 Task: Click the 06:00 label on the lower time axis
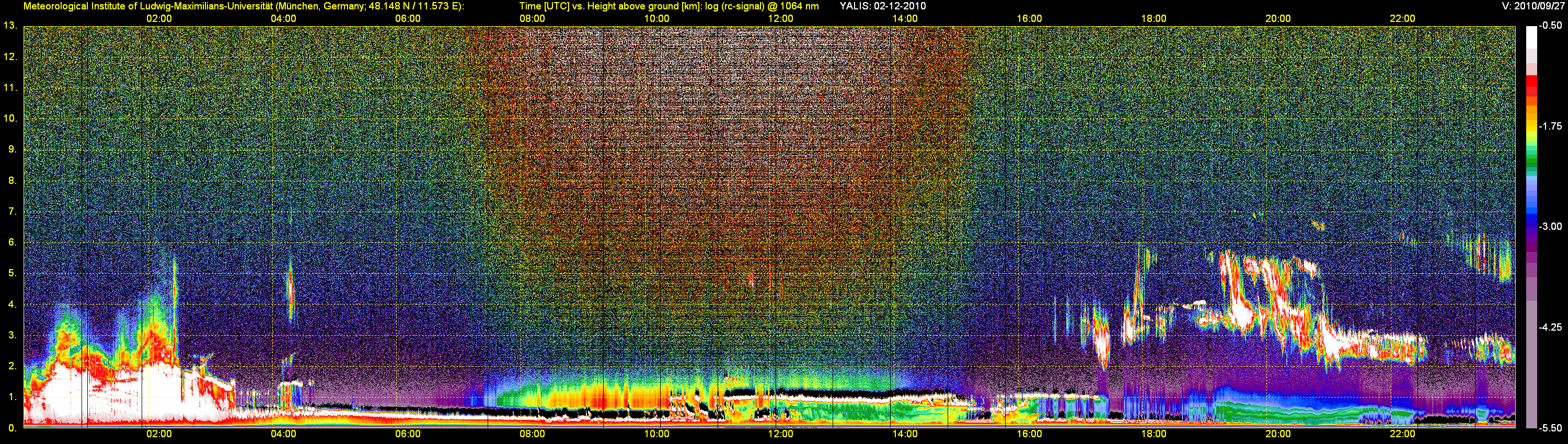[x=408, y=434]
